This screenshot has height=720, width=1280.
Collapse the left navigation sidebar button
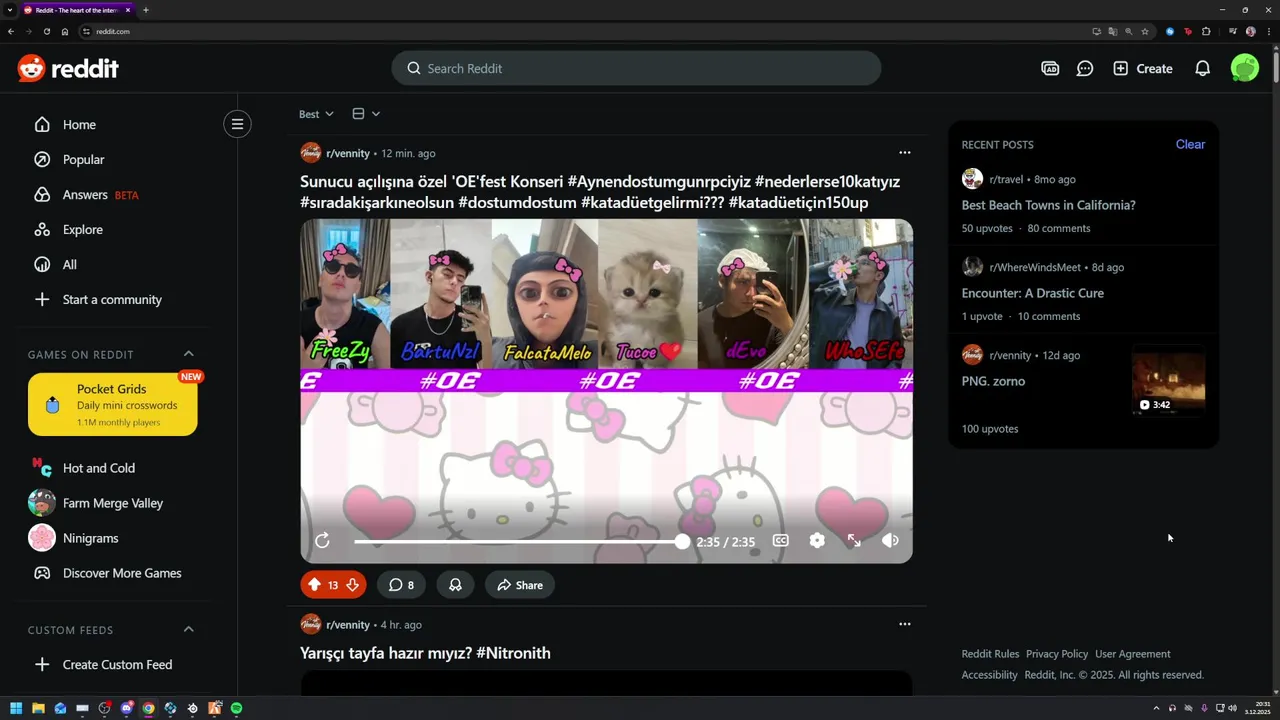pyautogui.click(x=237, y=124)
